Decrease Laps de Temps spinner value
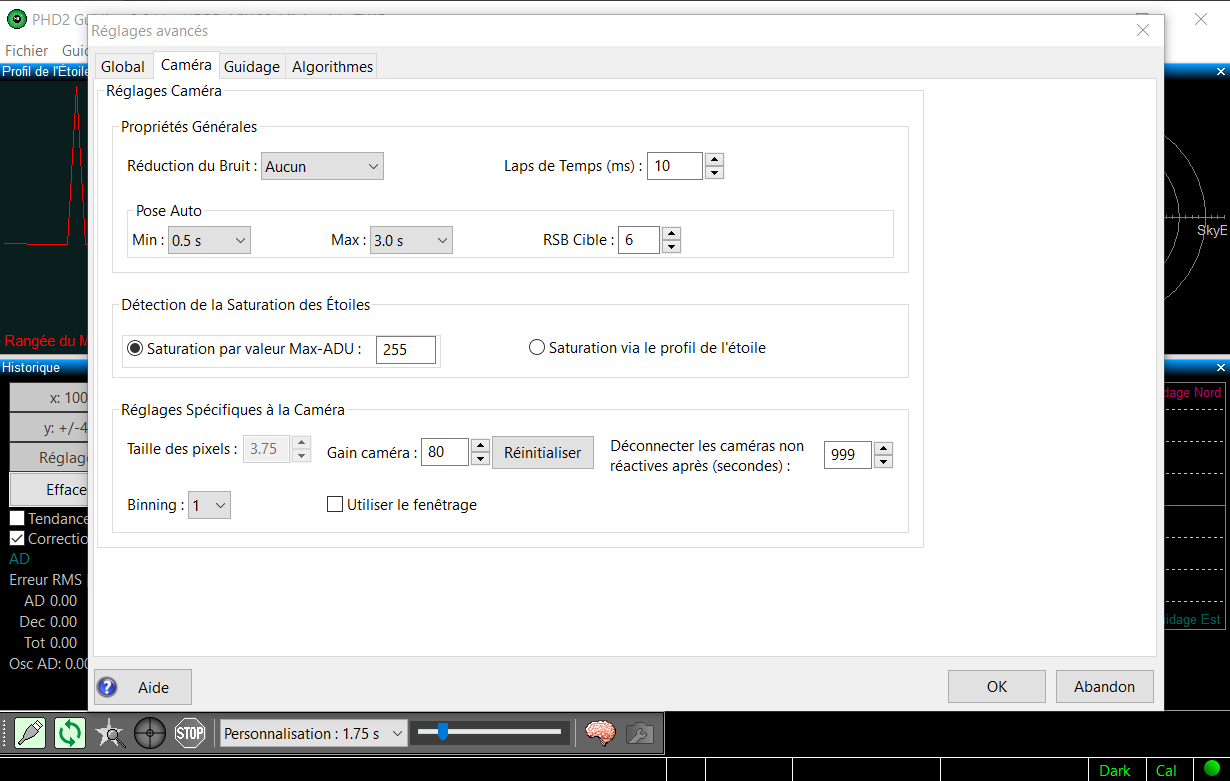The height and width of the screenshot is (781, 1230). 714,173
